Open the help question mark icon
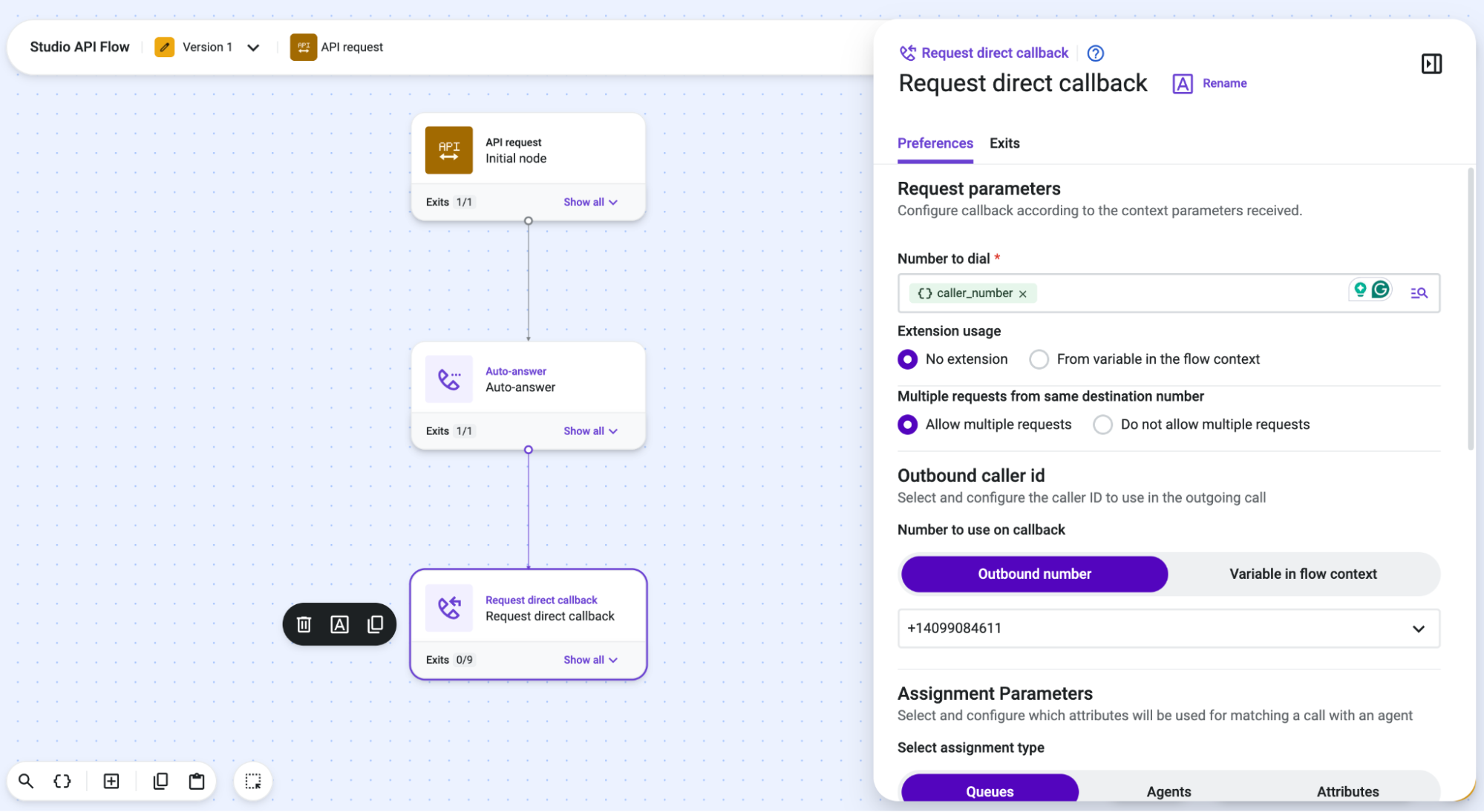This screenshot has height=812, width=1484. 1095,53
